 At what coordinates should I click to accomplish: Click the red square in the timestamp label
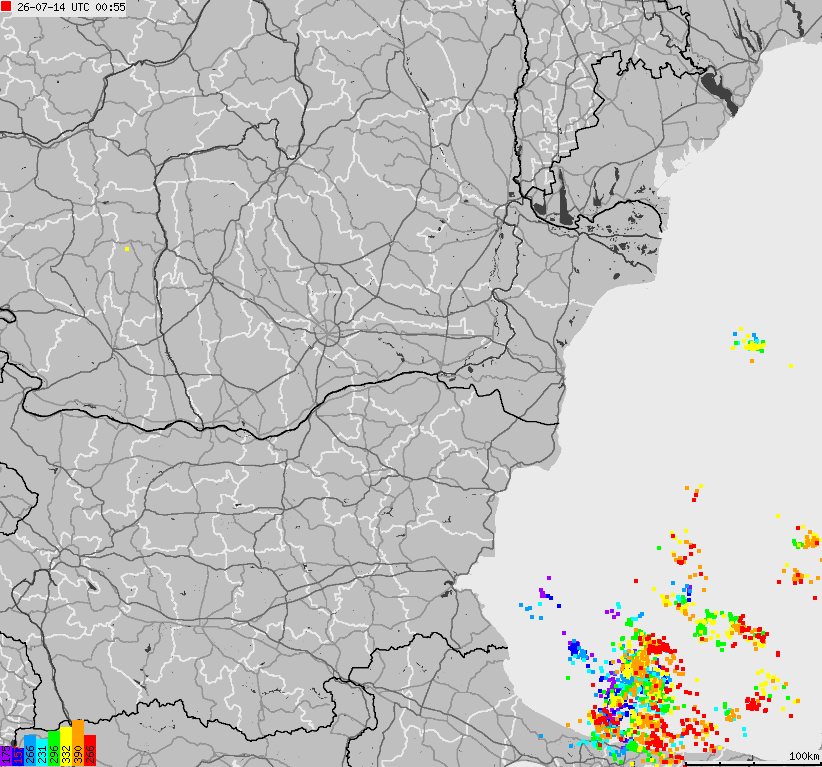(x=6, y=7)
